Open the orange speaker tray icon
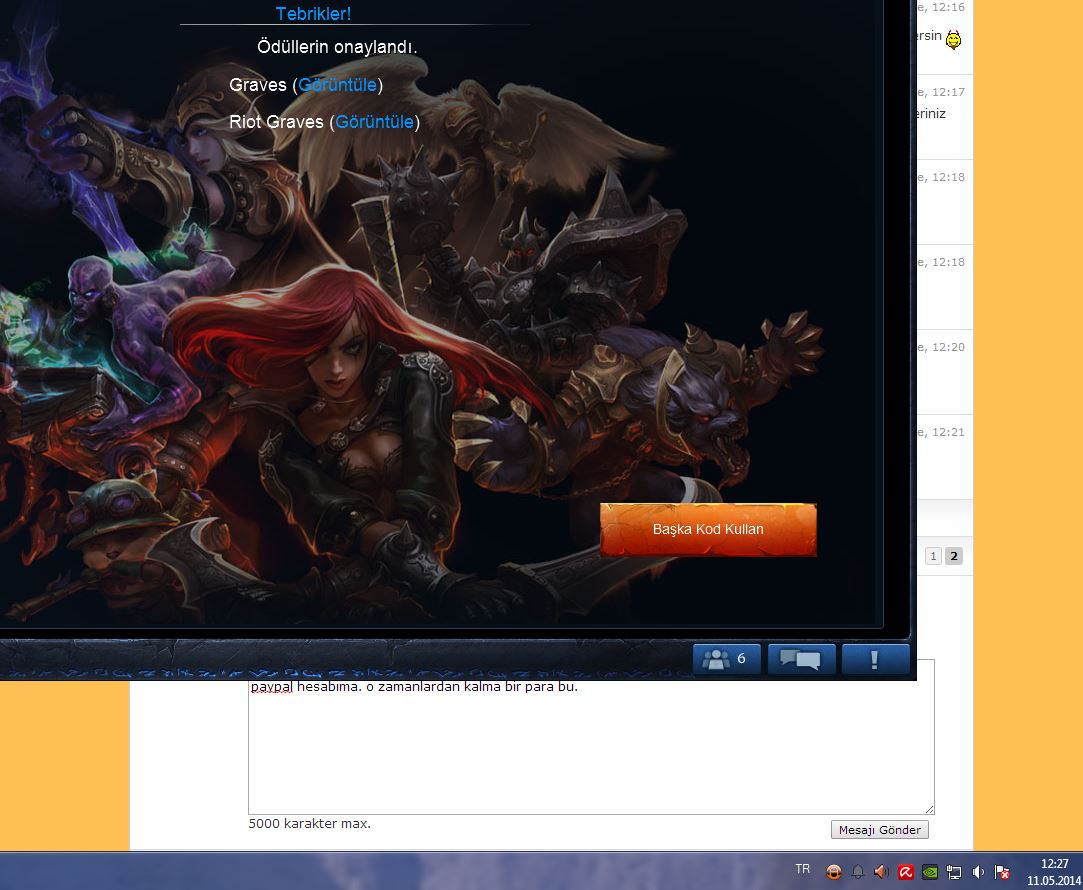The width and height of the screenshot is (1083, 890). [881, 872]
